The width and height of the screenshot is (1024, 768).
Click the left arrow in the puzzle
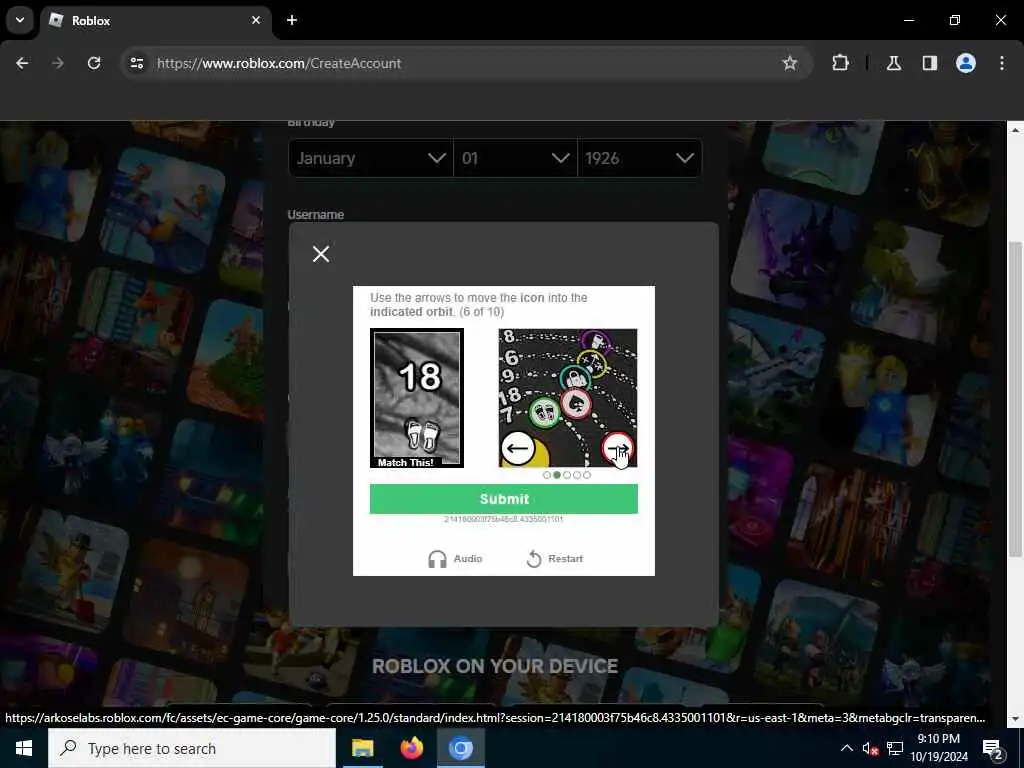(x=518, y=449)
